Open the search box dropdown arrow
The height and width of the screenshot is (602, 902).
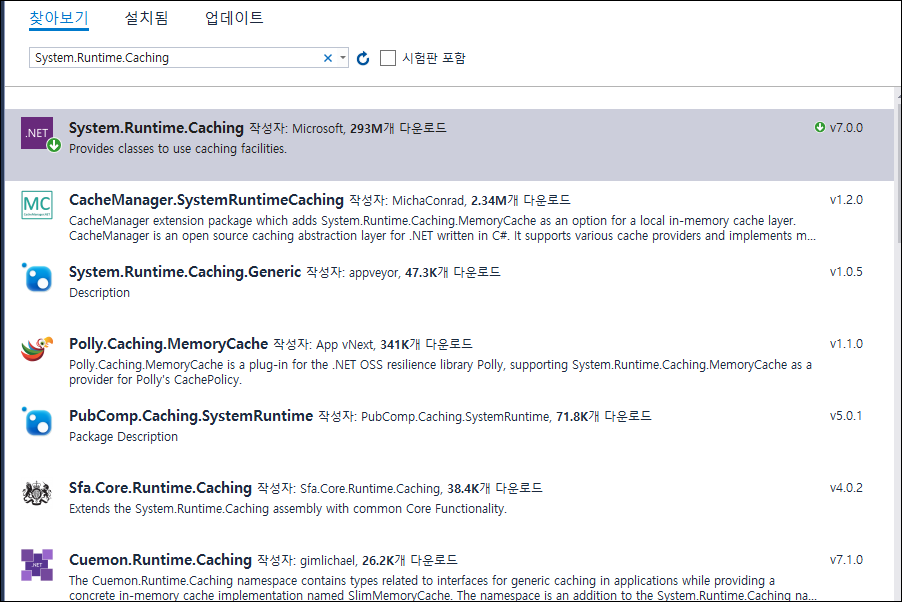coord(342,58)
